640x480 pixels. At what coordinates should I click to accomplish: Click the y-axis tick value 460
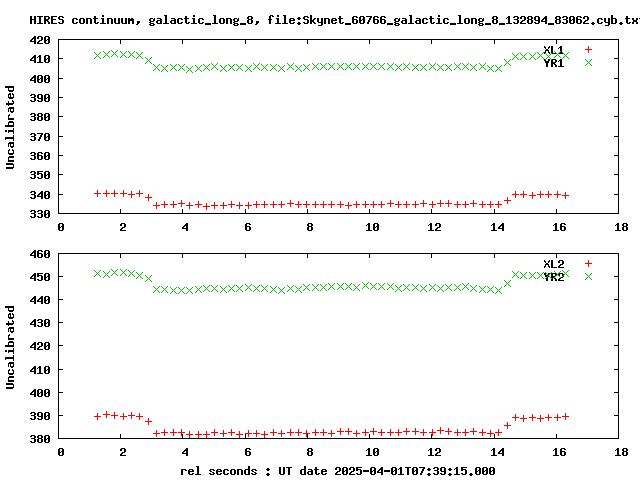(x=40, y=254)
